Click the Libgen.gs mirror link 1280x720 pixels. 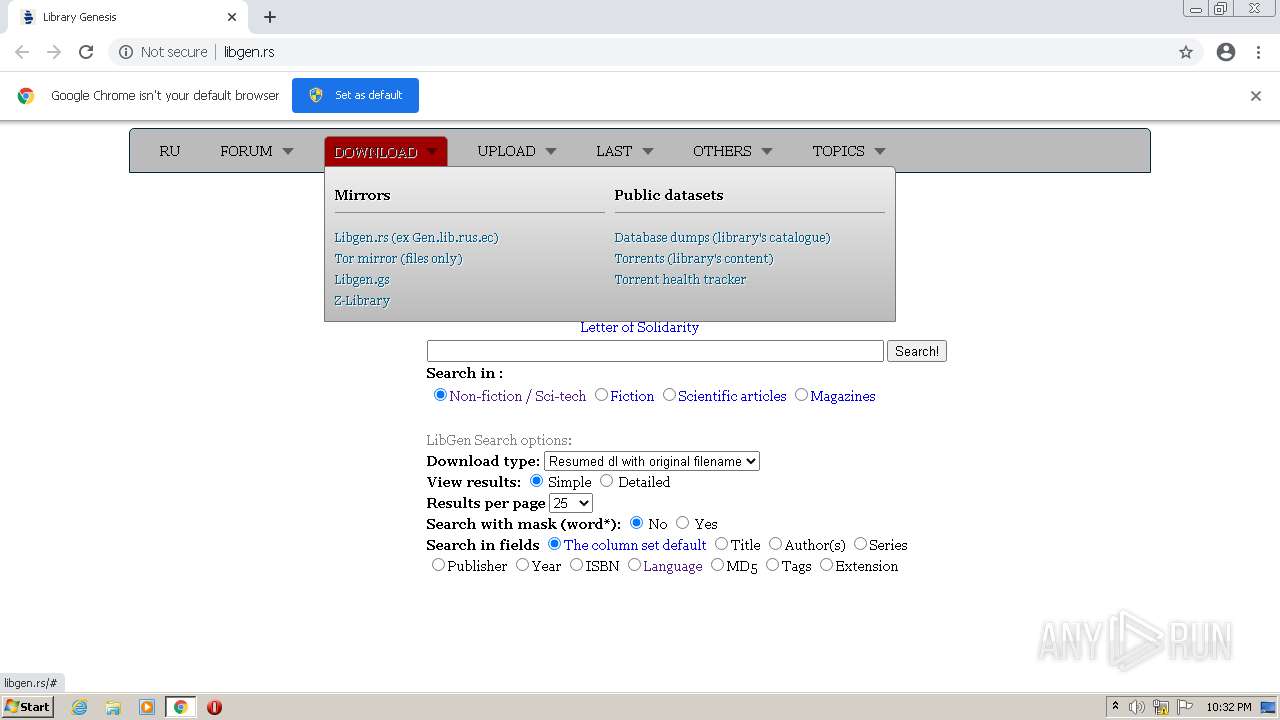362,280
